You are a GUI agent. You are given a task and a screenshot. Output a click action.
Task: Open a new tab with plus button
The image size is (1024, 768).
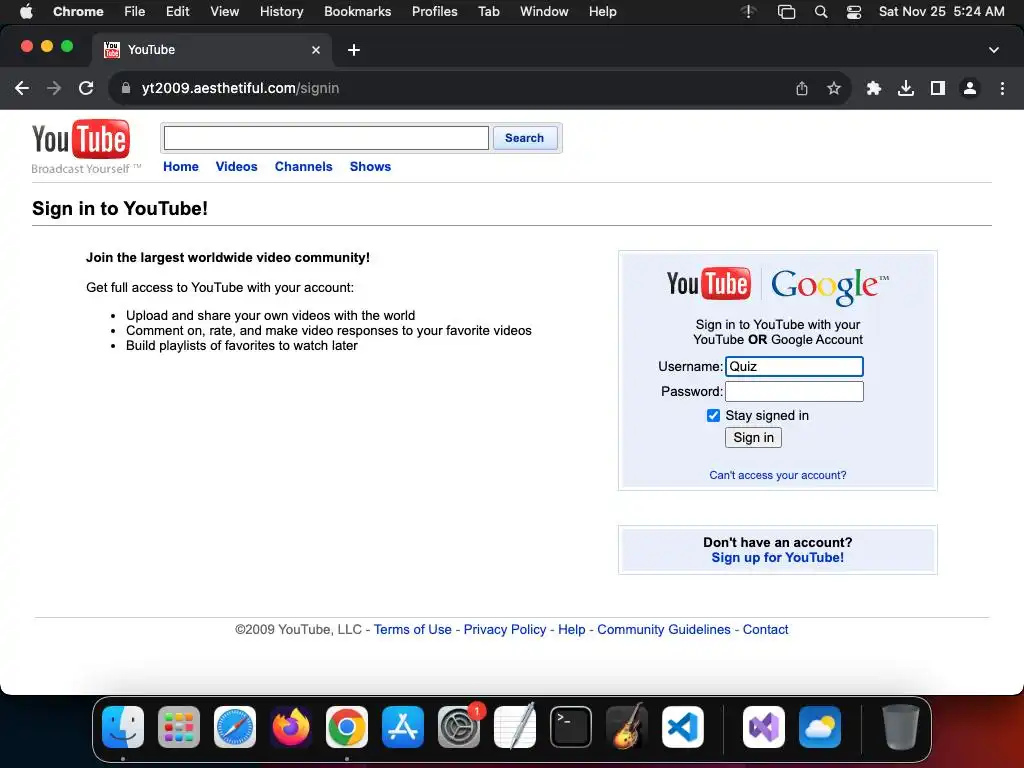pos(353,50)
